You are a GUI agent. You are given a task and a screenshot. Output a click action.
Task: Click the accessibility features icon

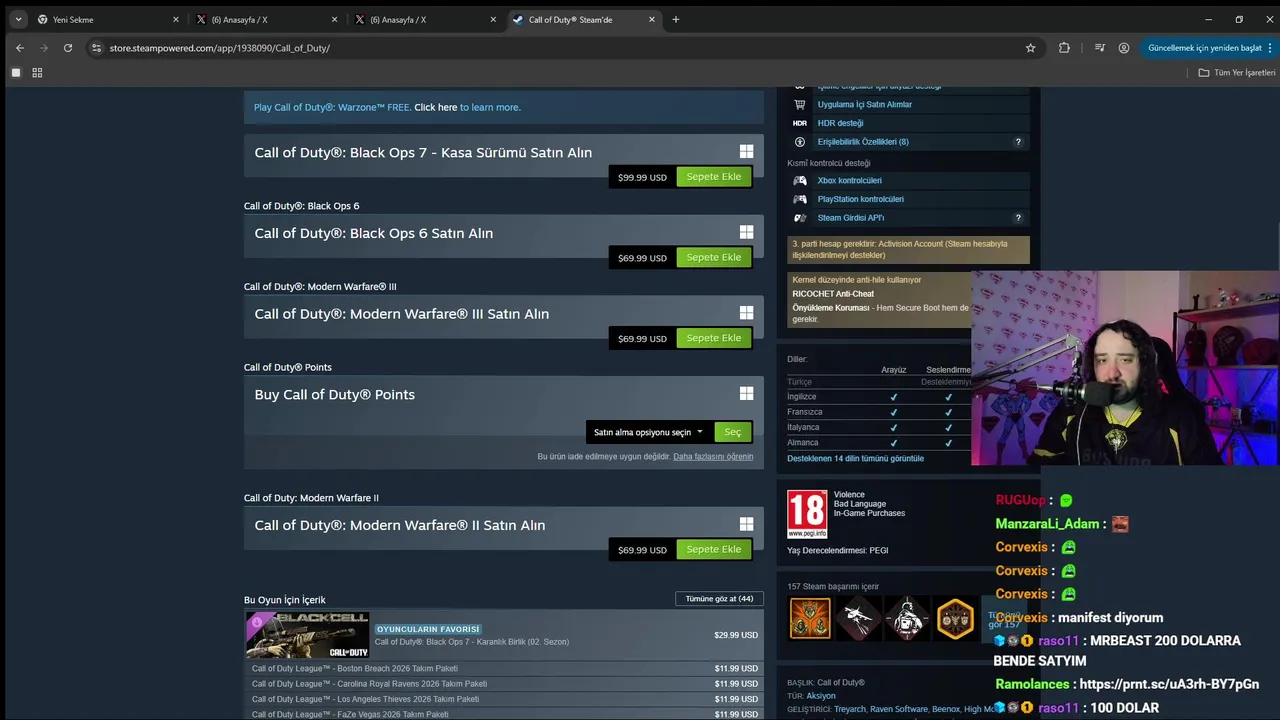pos(800,142)
